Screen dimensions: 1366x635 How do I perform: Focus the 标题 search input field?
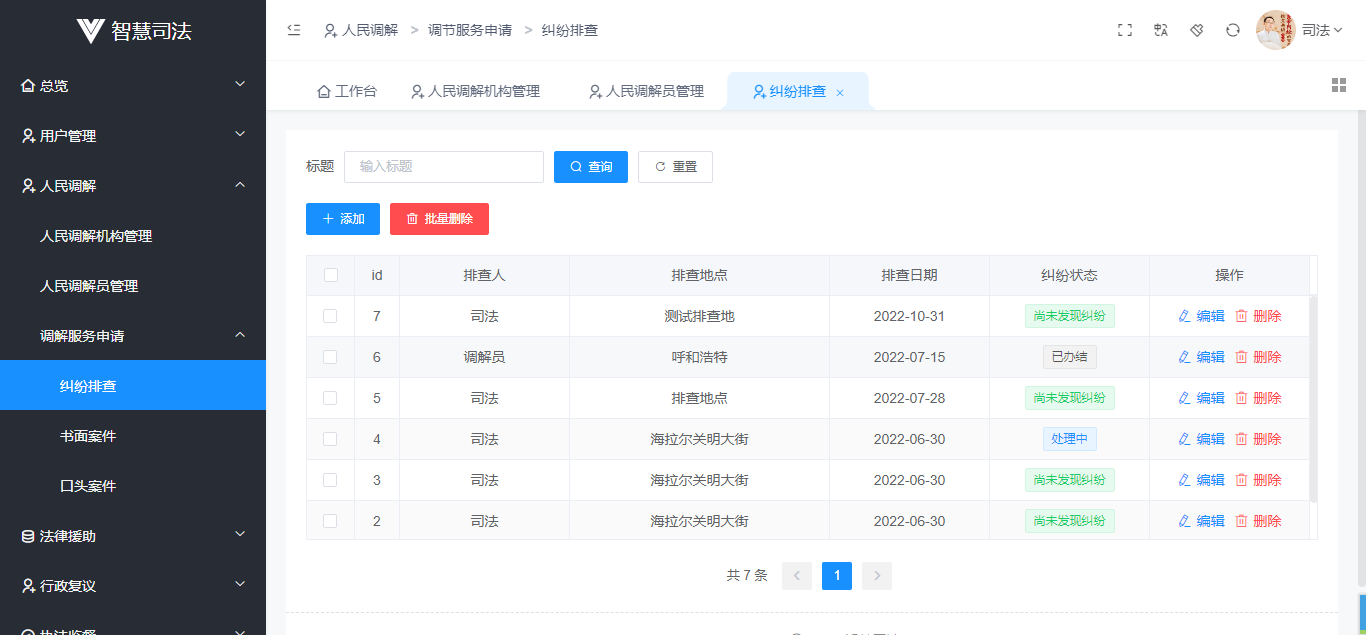pos(444,167)
